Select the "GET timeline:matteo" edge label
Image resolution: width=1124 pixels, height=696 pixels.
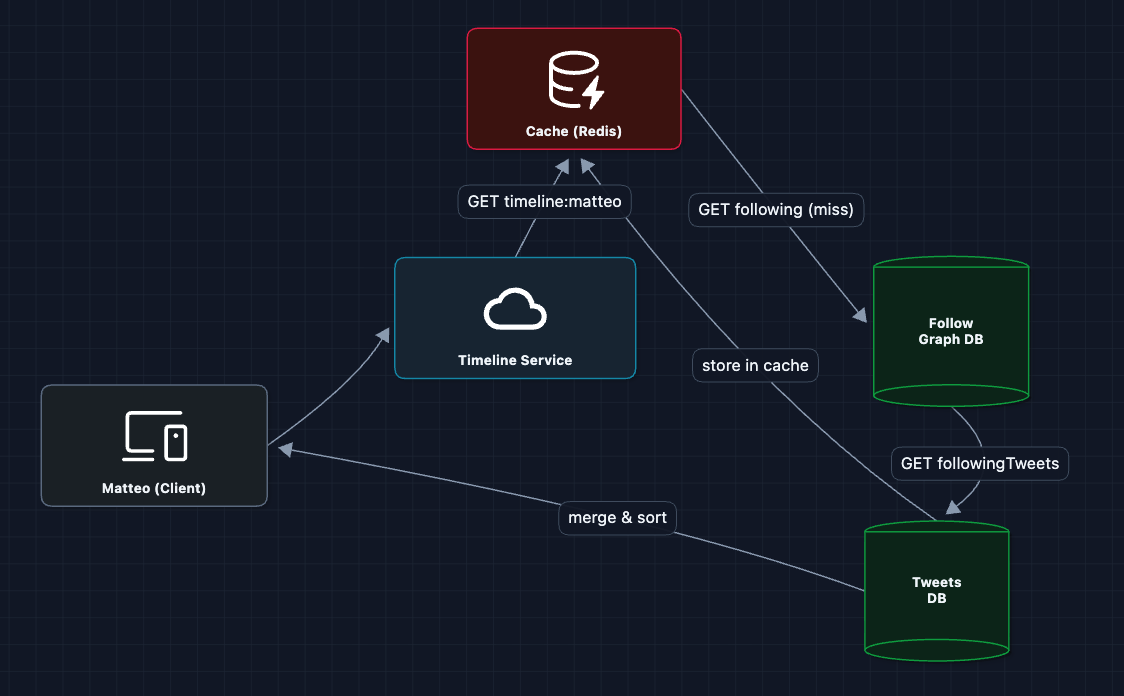coord(544,201)
